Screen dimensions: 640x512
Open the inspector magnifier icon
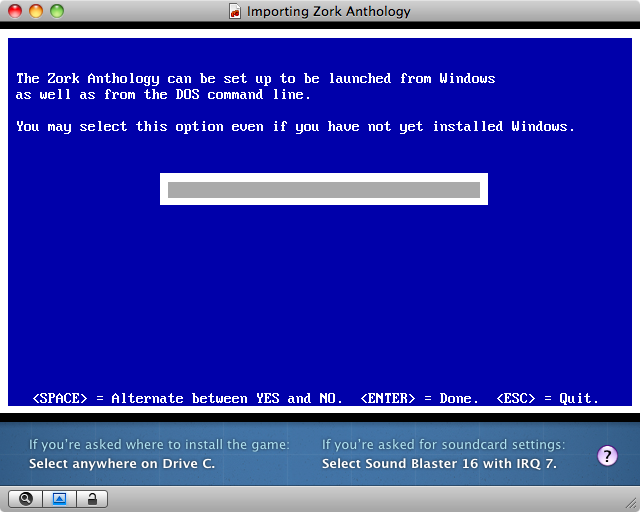click(25, 498)
